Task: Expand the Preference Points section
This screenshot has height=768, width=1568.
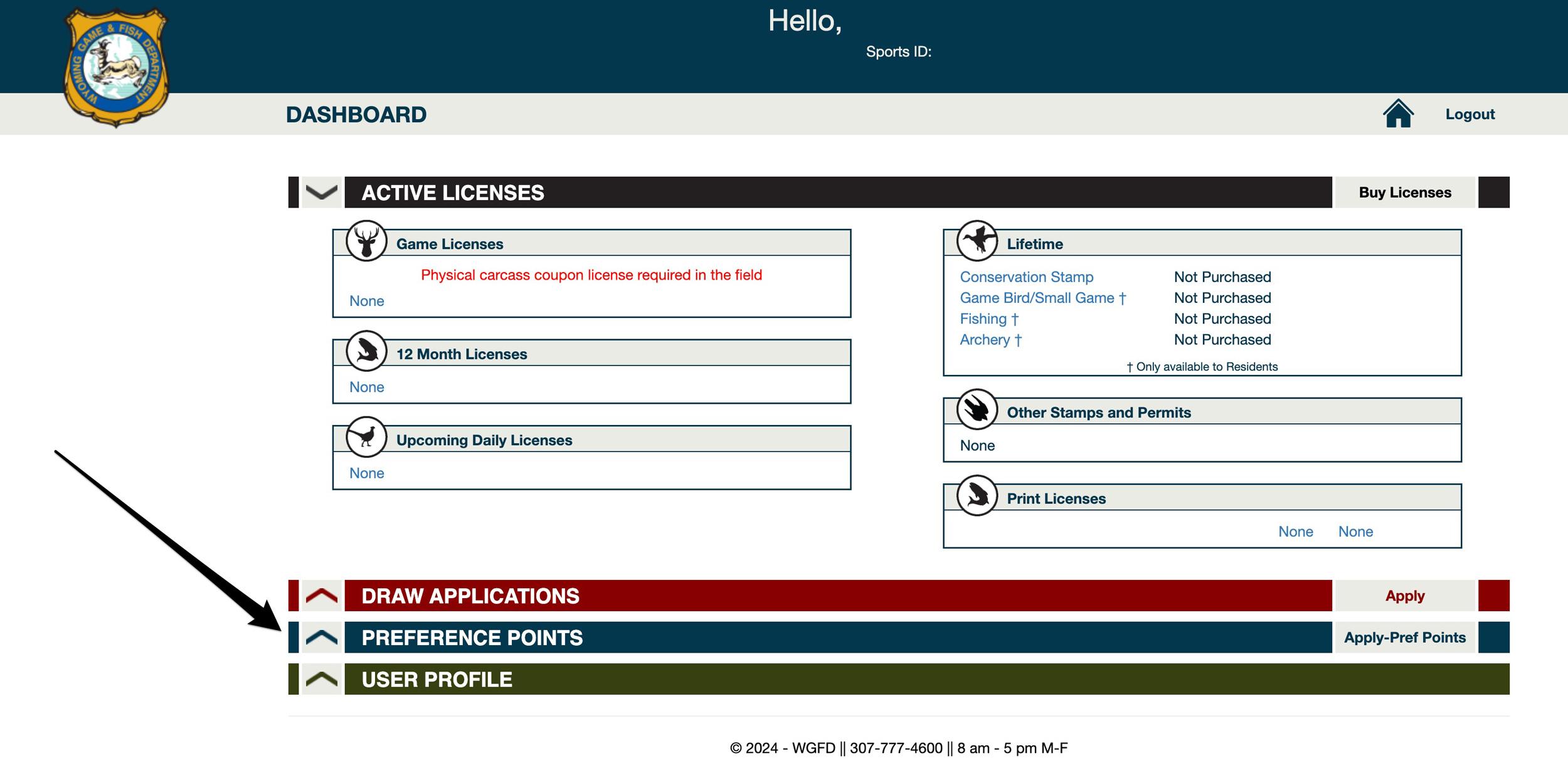Action: (321, 638)
